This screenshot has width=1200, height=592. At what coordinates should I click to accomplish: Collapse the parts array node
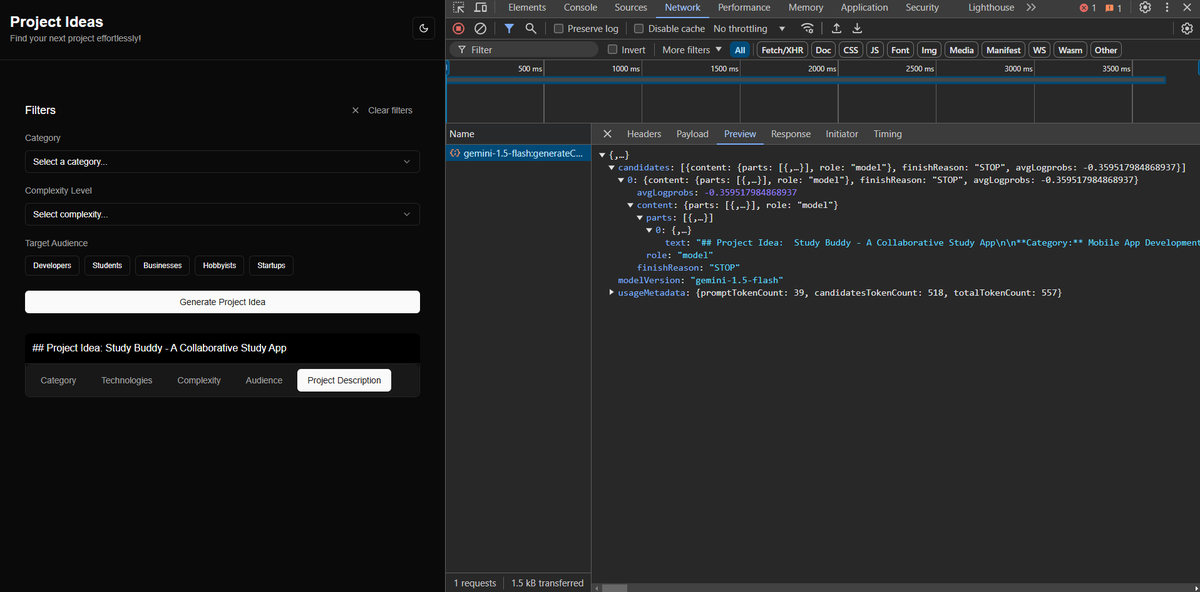tap(640, 218)
